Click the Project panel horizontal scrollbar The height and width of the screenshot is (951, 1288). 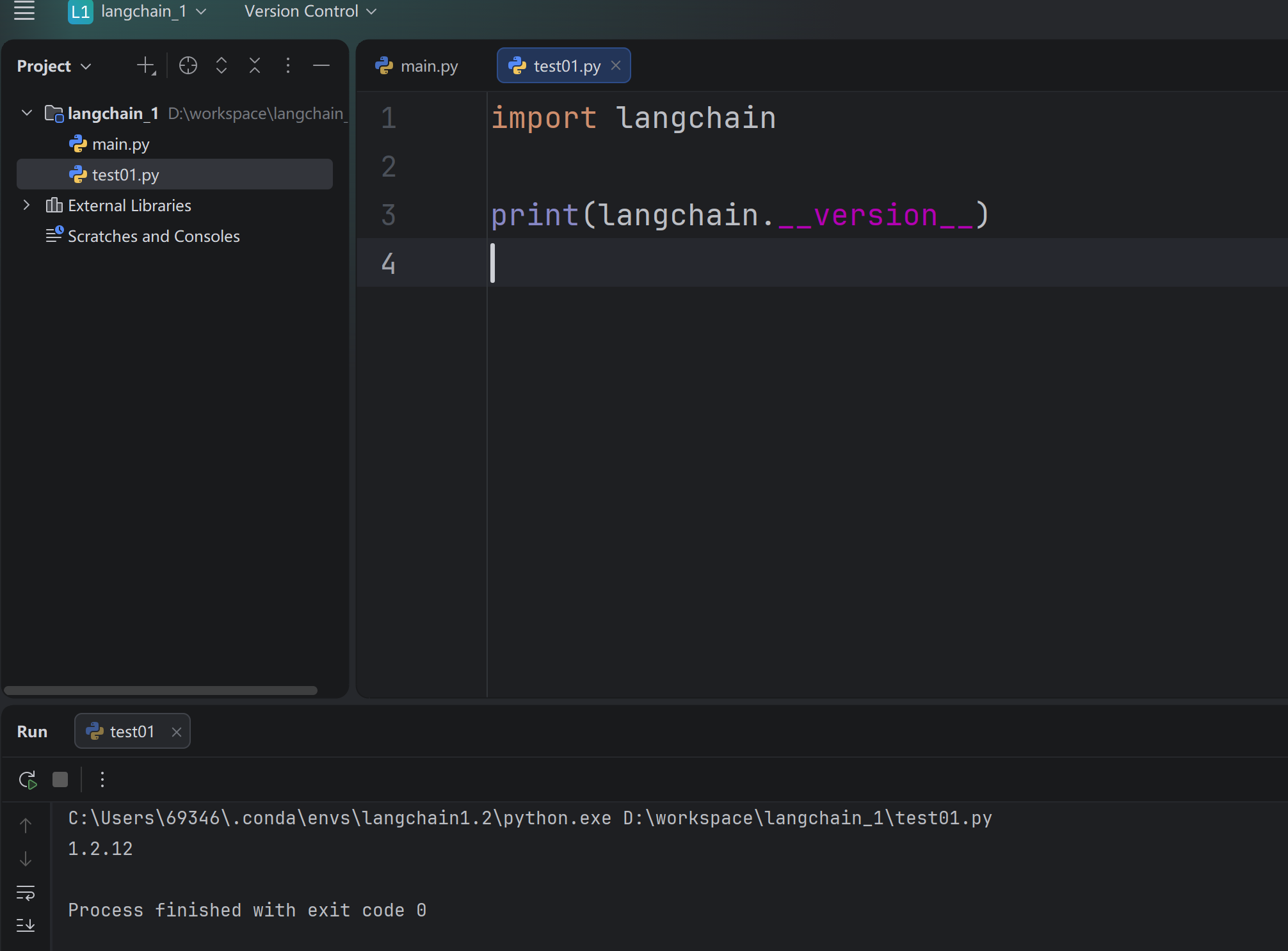click(x=161, y=691)
